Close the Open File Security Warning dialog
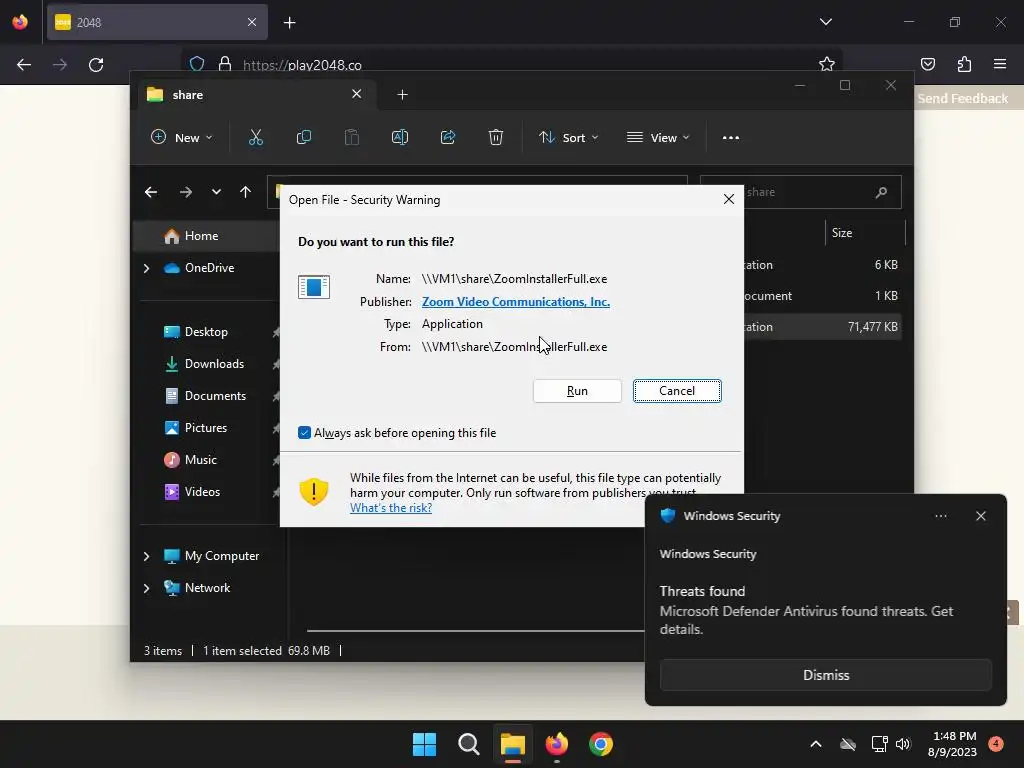Screen dimensions: 1024x768 [x=729, y=199]
